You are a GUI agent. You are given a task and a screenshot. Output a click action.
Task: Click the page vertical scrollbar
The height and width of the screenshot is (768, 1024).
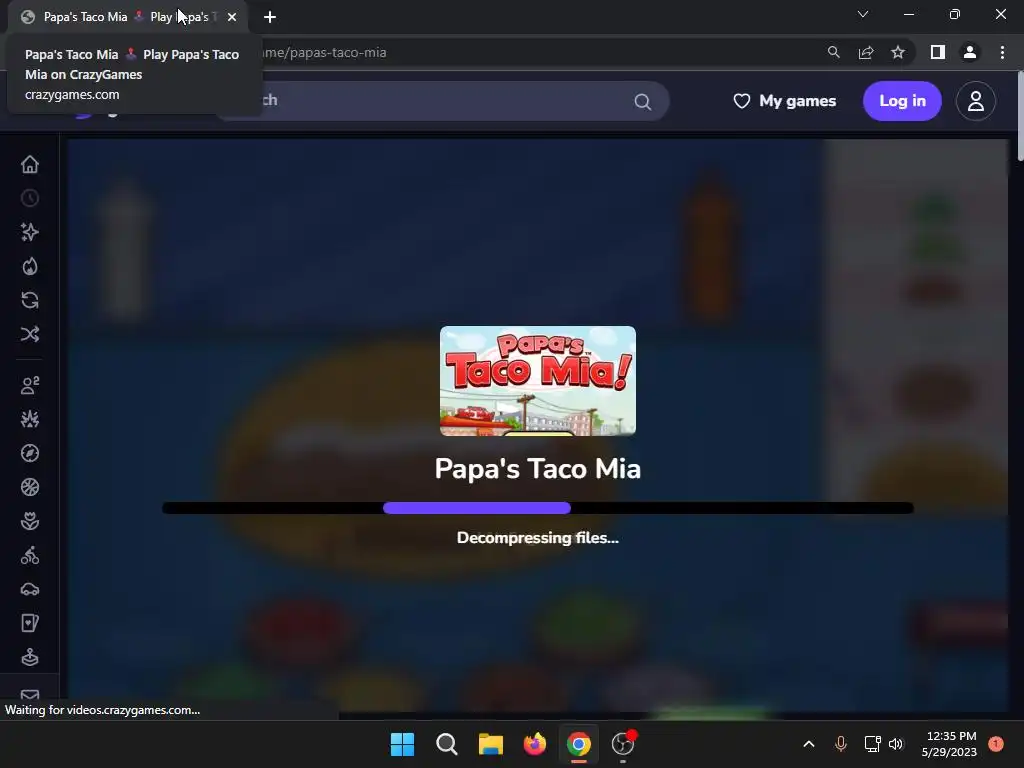(1020, 116)
